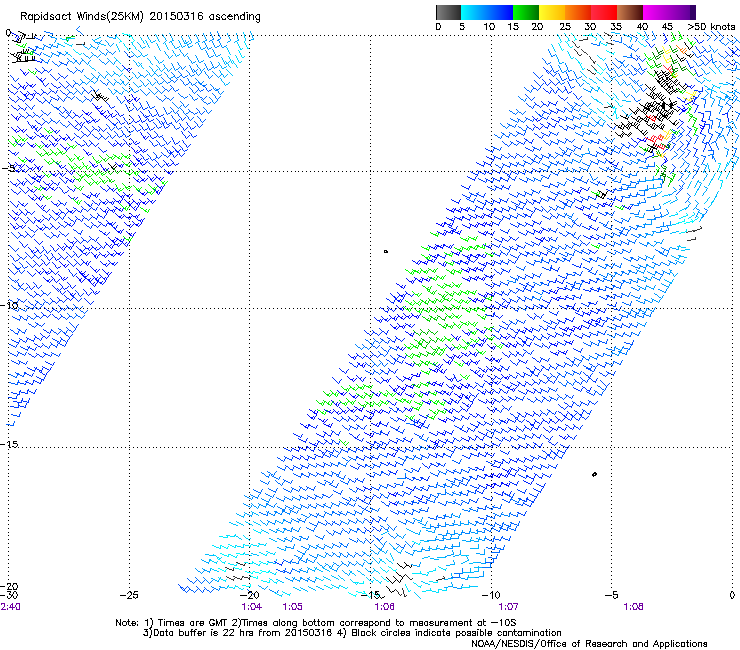Viewport: 740px width, 650px height.
Task: Click the black contamination circle below -15 latitude
Action: tap(594, 474)
